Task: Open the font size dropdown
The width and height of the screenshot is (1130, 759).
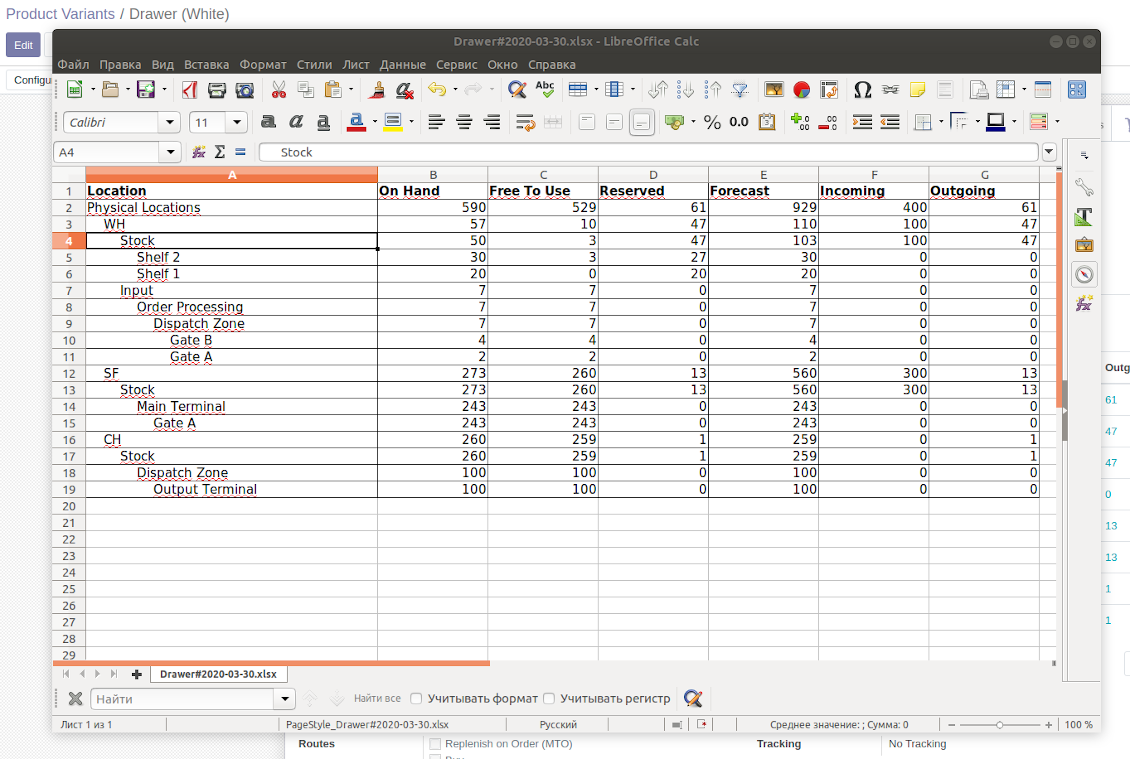Action: click(236, 123)
